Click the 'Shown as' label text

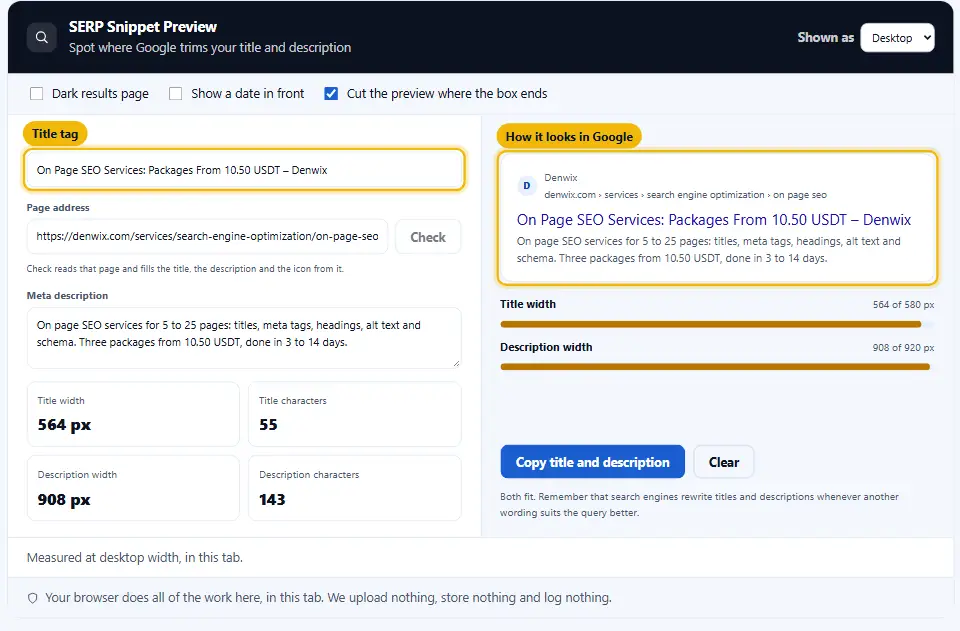coord(825,37)
